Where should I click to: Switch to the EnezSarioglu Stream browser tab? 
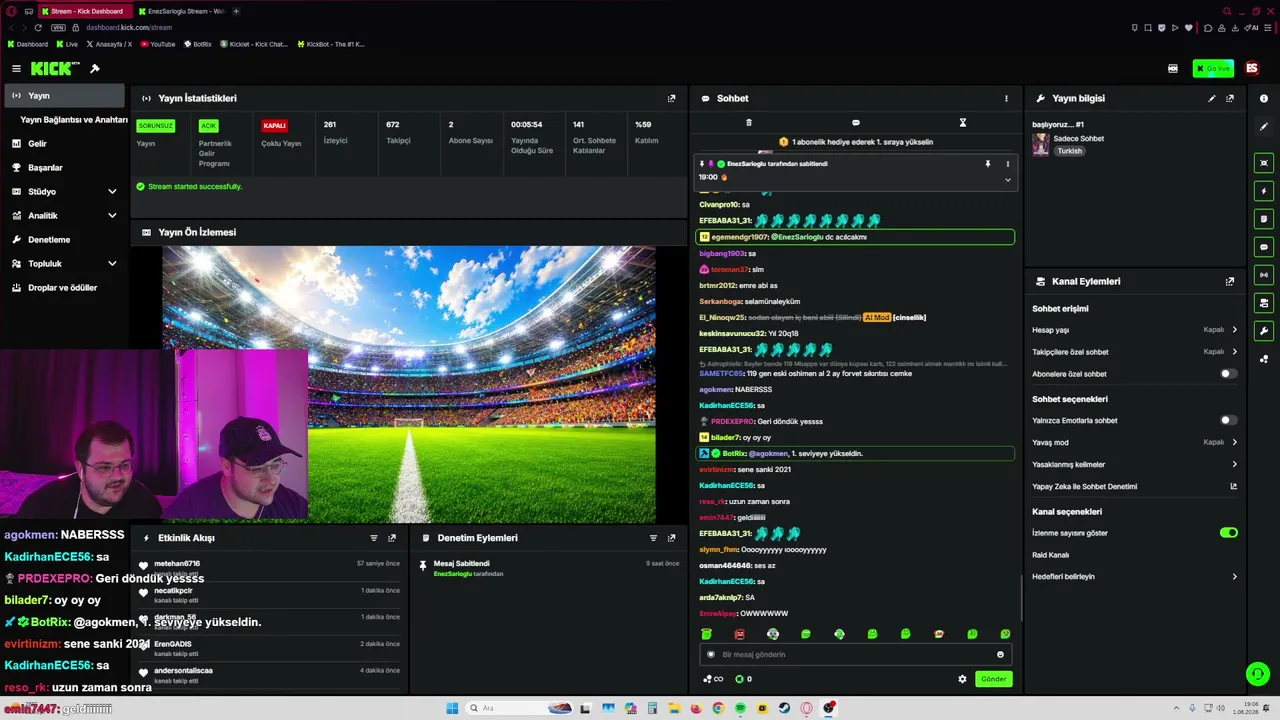181,11
